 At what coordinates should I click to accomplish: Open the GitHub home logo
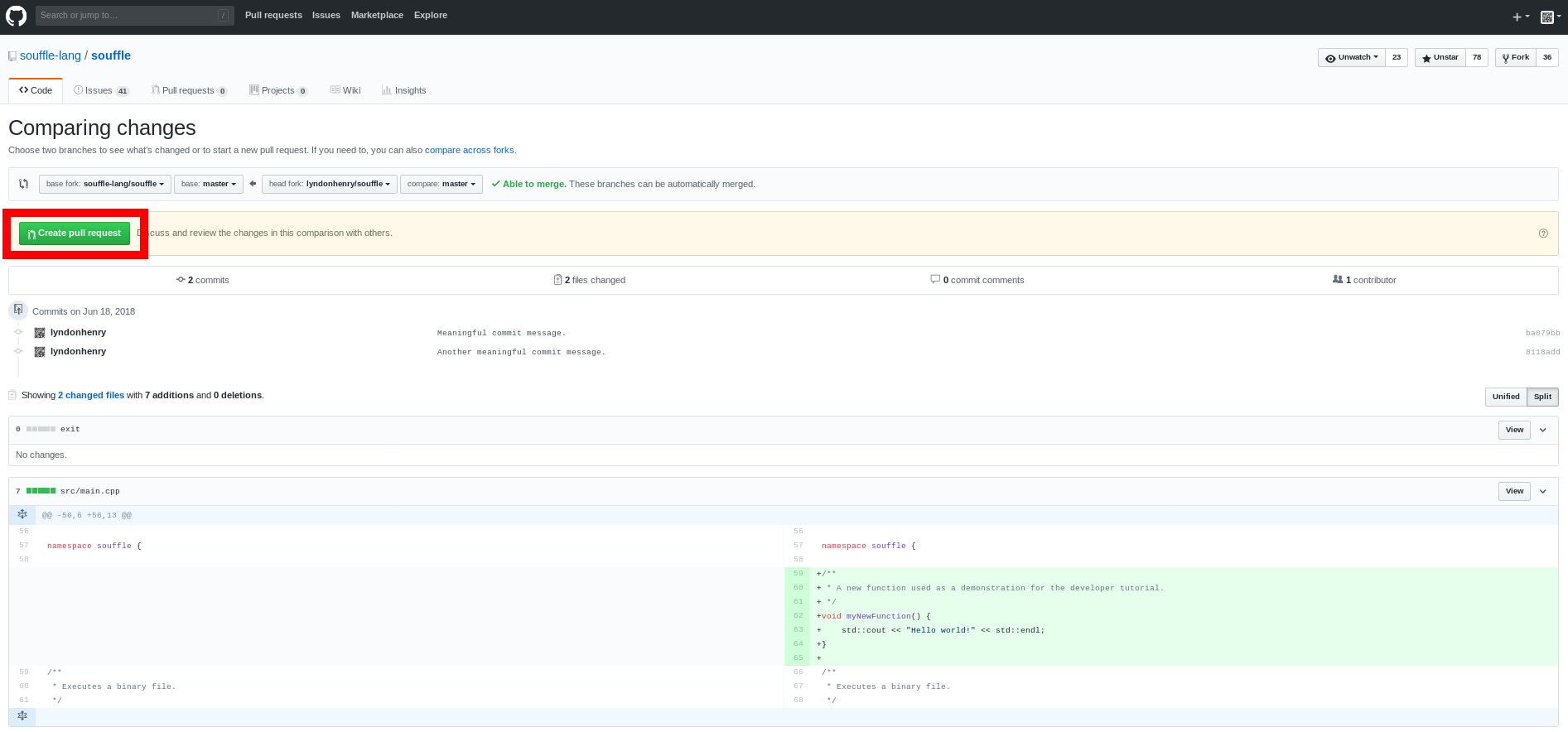[x=17, y=16]
